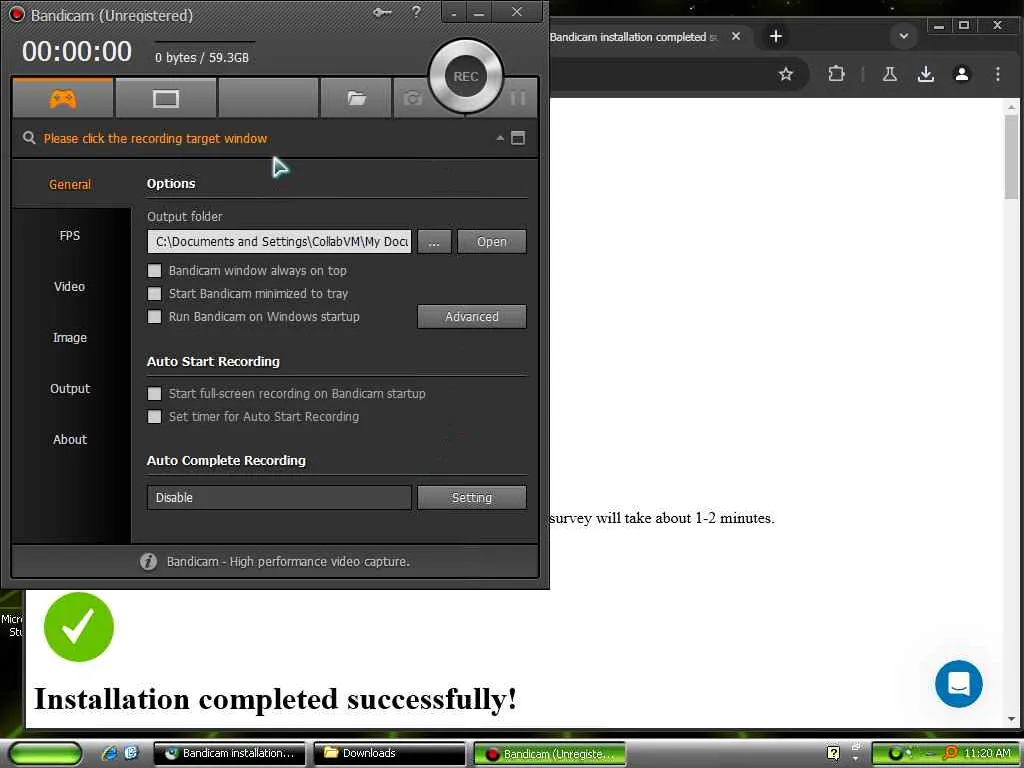Open new tab with plus button in Chrome
Image resolution: width=1024 pixels, height=768 pixels.
(x=776, y=36)
